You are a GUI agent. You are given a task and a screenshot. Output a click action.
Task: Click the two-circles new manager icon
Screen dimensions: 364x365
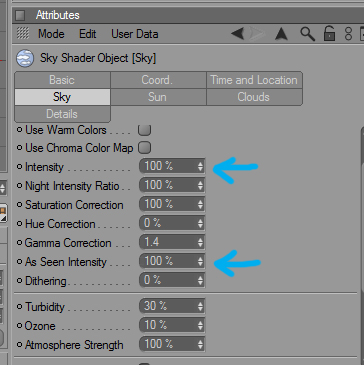[348, 34]
